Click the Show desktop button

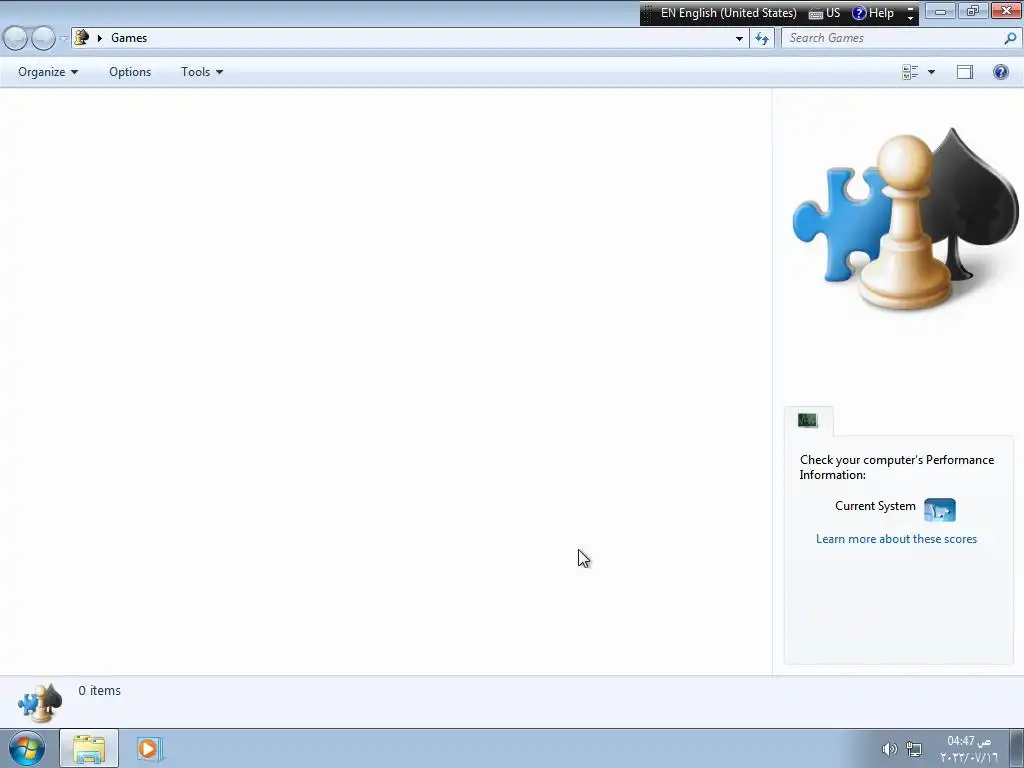[1017, 748]
